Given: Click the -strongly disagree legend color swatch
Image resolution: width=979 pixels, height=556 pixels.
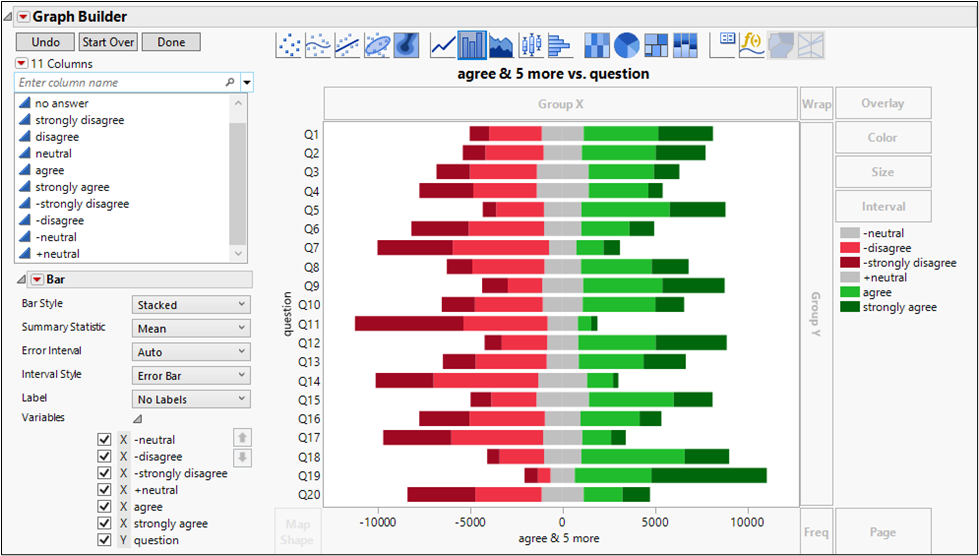Looking at the screenshot, I should tap(850, 263).
